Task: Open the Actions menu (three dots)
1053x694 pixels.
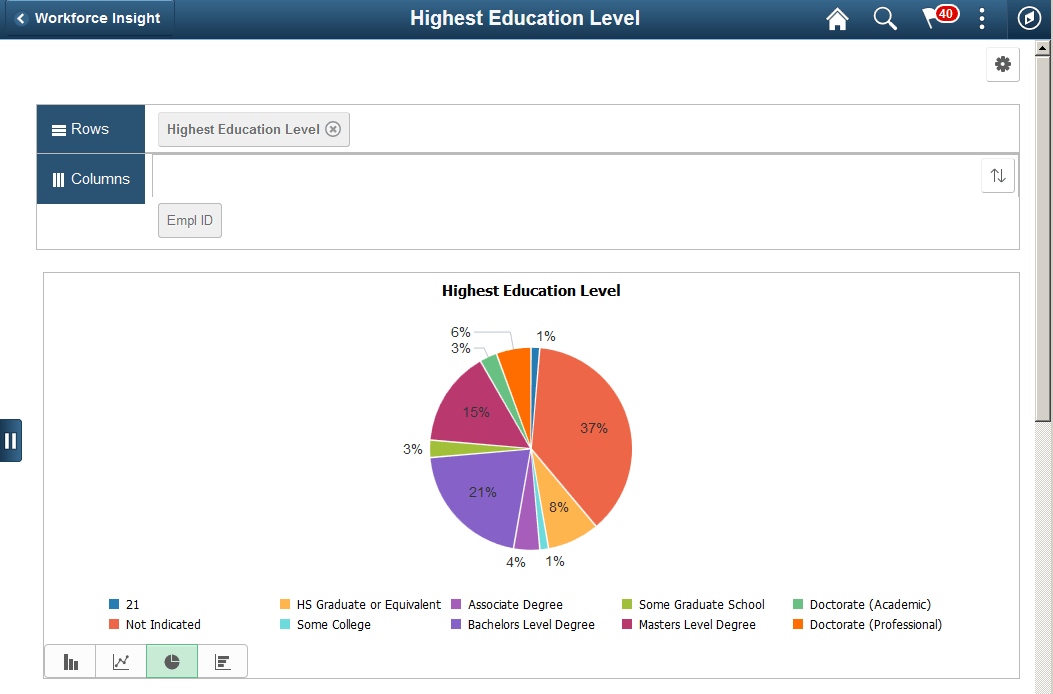Action: click(x=981, y=19)
